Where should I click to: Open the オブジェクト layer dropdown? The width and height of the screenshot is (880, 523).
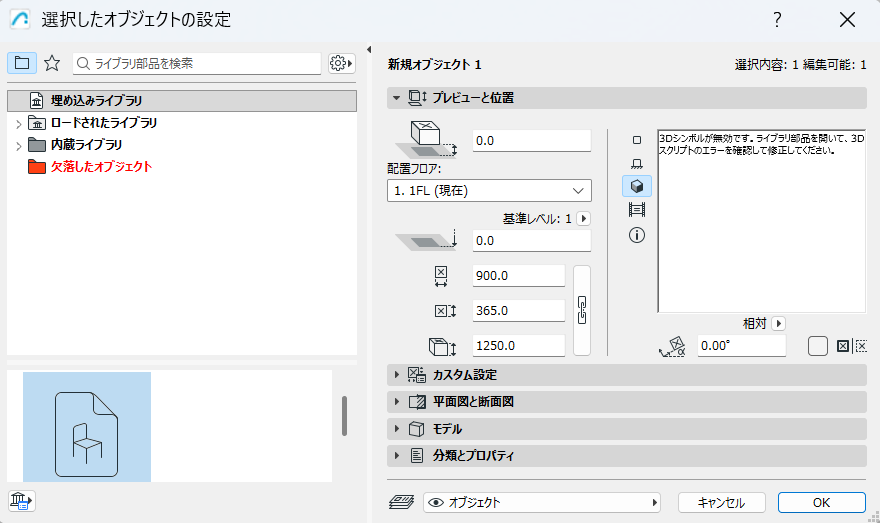pos(542,503)
